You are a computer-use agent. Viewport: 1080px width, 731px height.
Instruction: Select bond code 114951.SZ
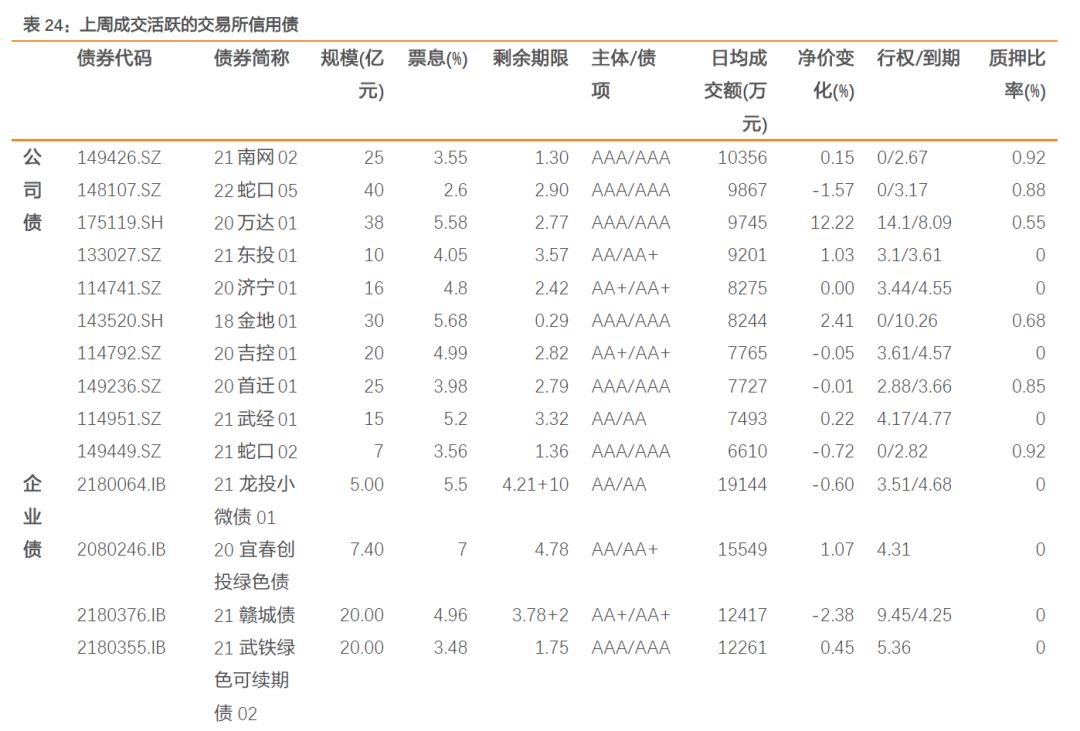tap(119, 418)
